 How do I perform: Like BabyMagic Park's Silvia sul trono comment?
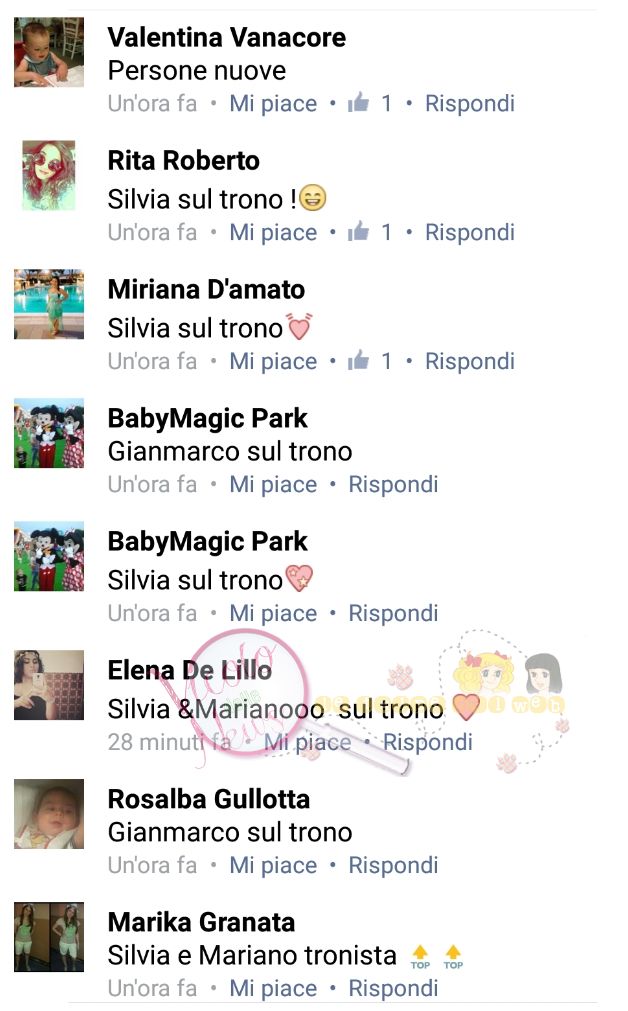273,613
